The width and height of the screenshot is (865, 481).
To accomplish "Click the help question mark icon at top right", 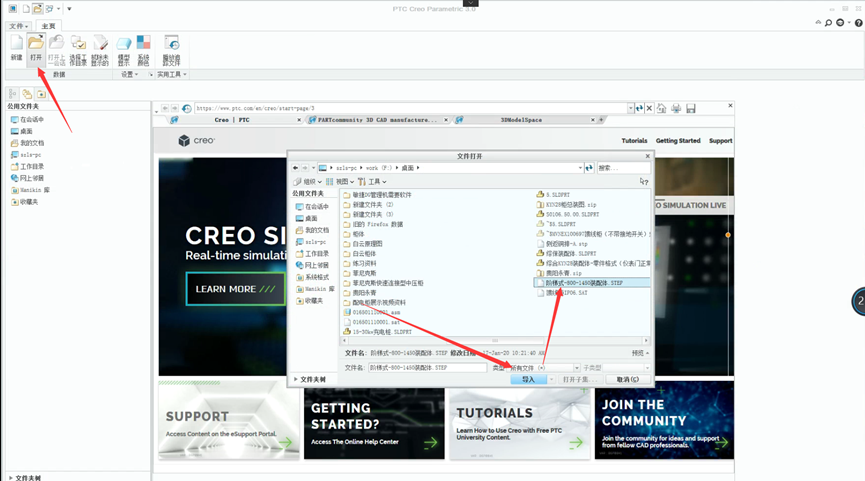I will click(859, 23).
